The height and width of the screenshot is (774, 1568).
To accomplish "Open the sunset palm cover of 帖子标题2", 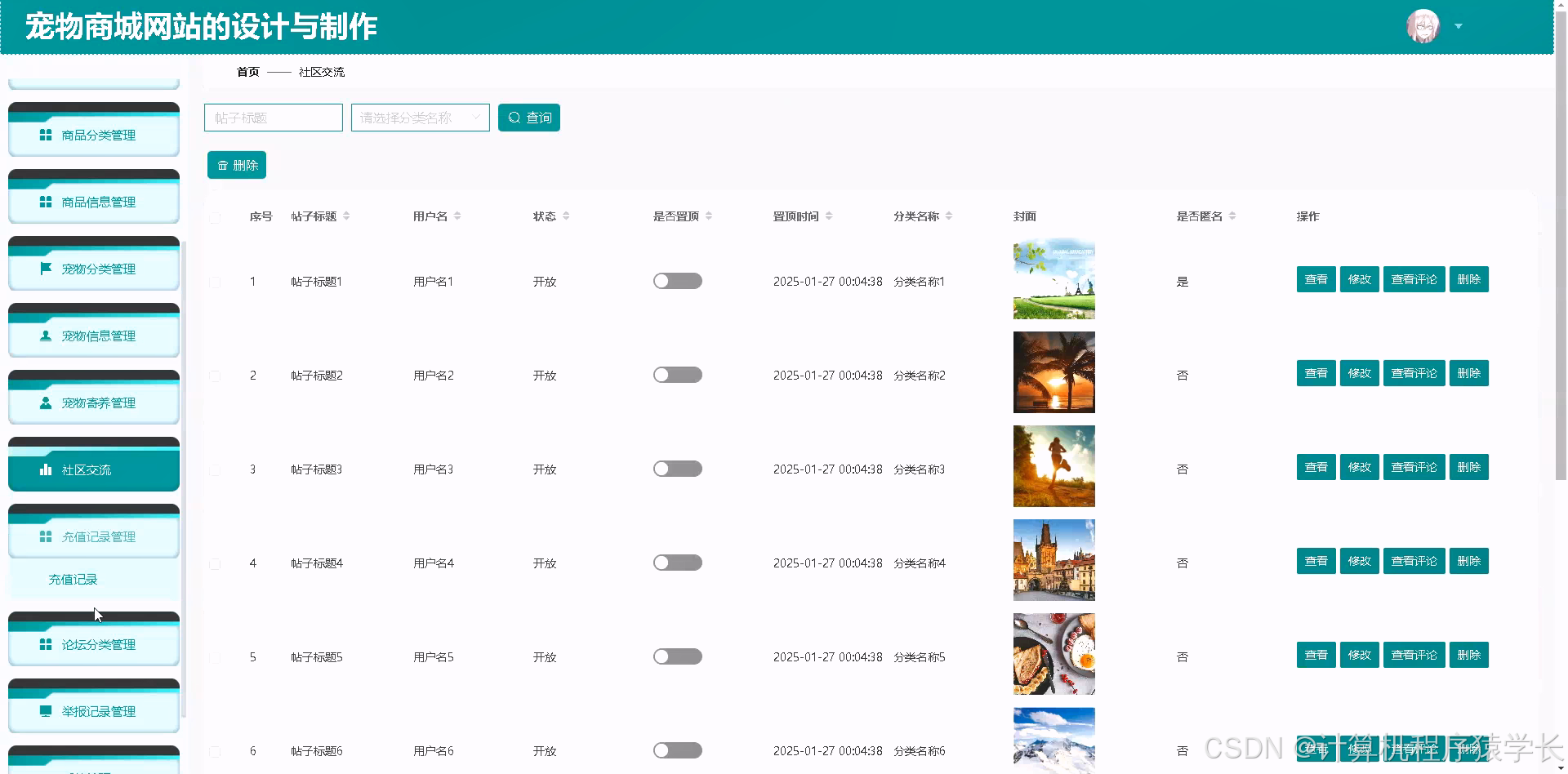I will point(1054,372).
